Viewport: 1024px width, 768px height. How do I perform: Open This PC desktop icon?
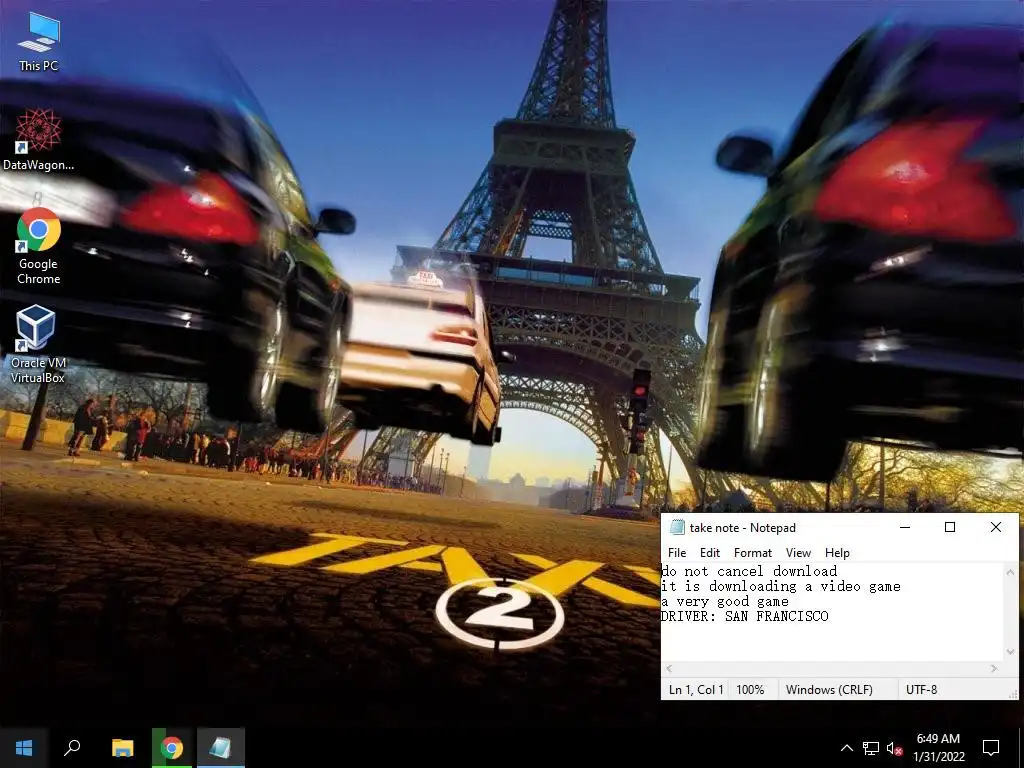tap(39, 40)
